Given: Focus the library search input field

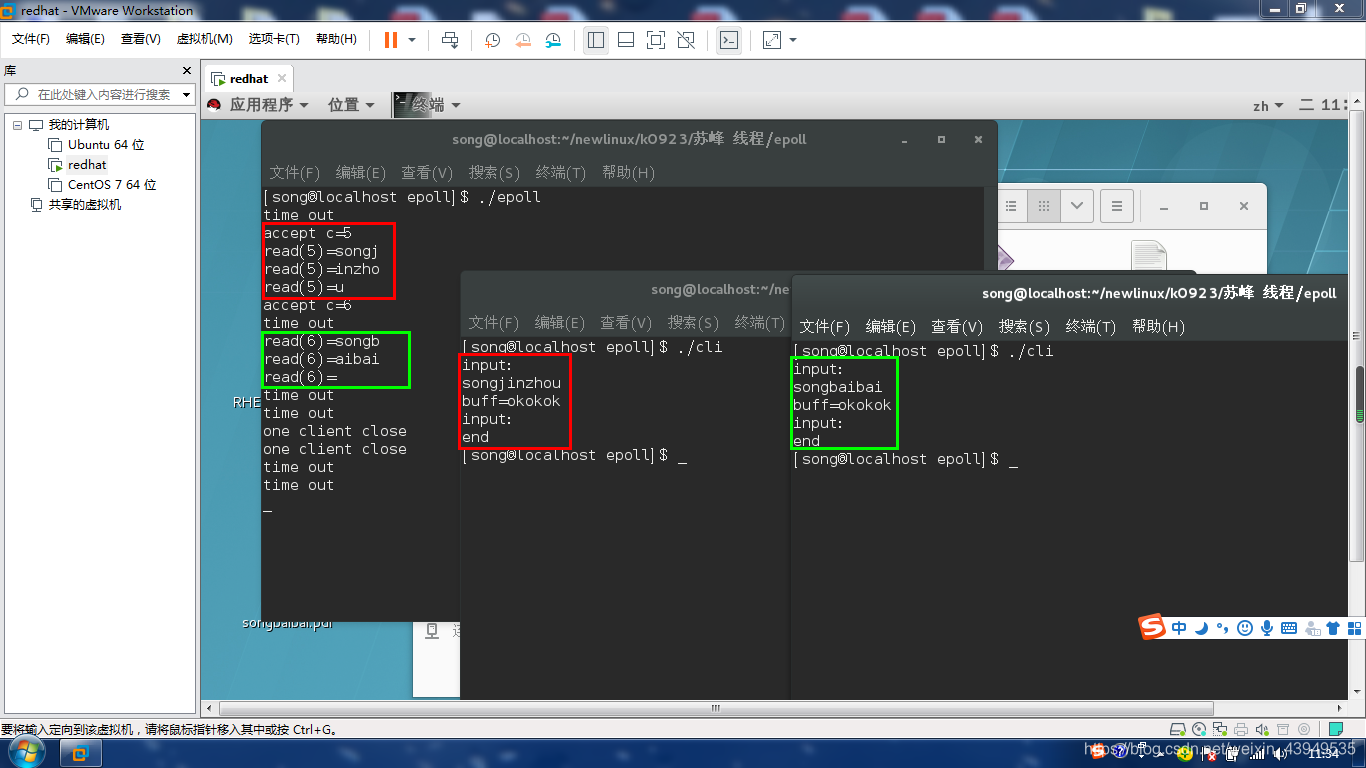Looking at the screenshot, I should tap(100, 95).
